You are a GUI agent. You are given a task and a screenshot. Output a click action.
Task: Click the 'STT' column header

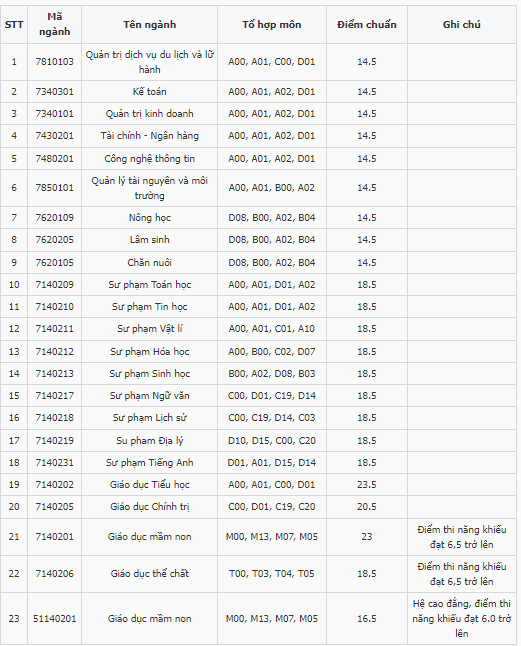coord(14,25)
